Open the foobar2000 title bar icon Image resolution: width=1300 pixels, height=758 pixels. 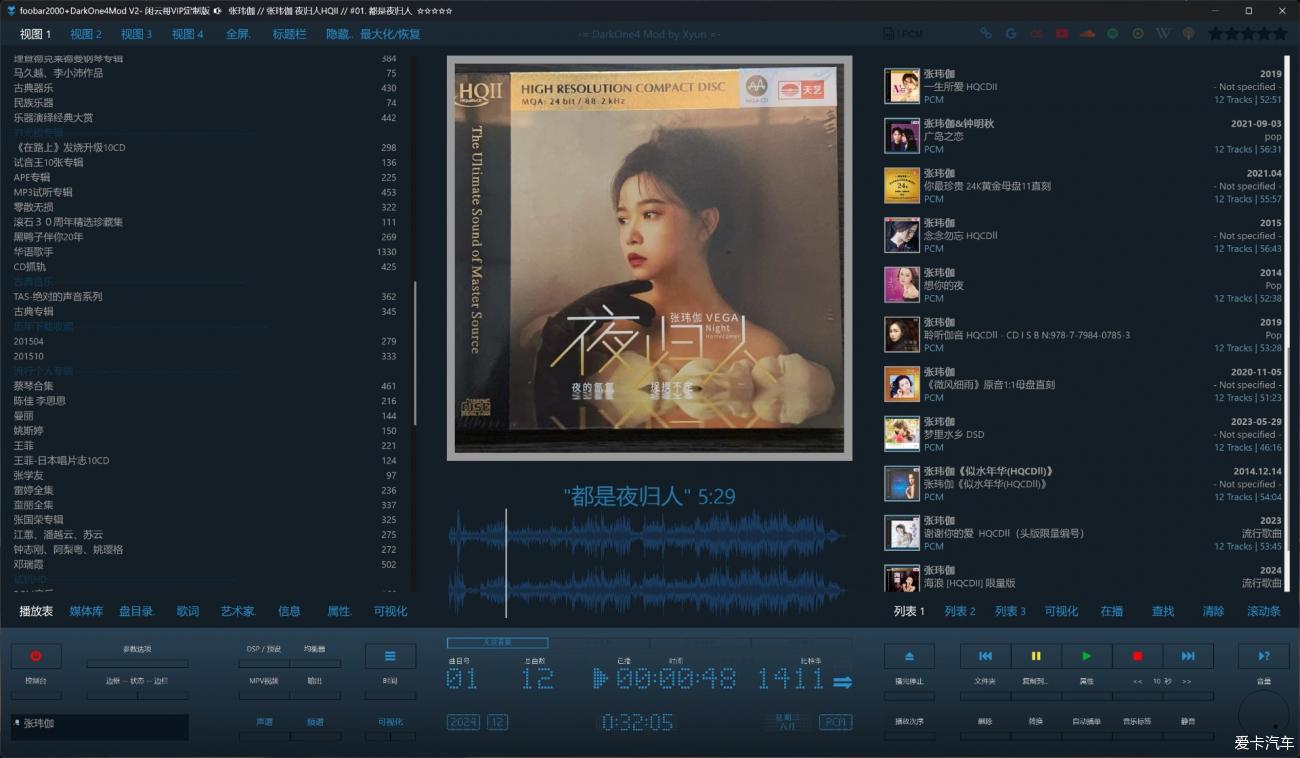coord(10,10)
